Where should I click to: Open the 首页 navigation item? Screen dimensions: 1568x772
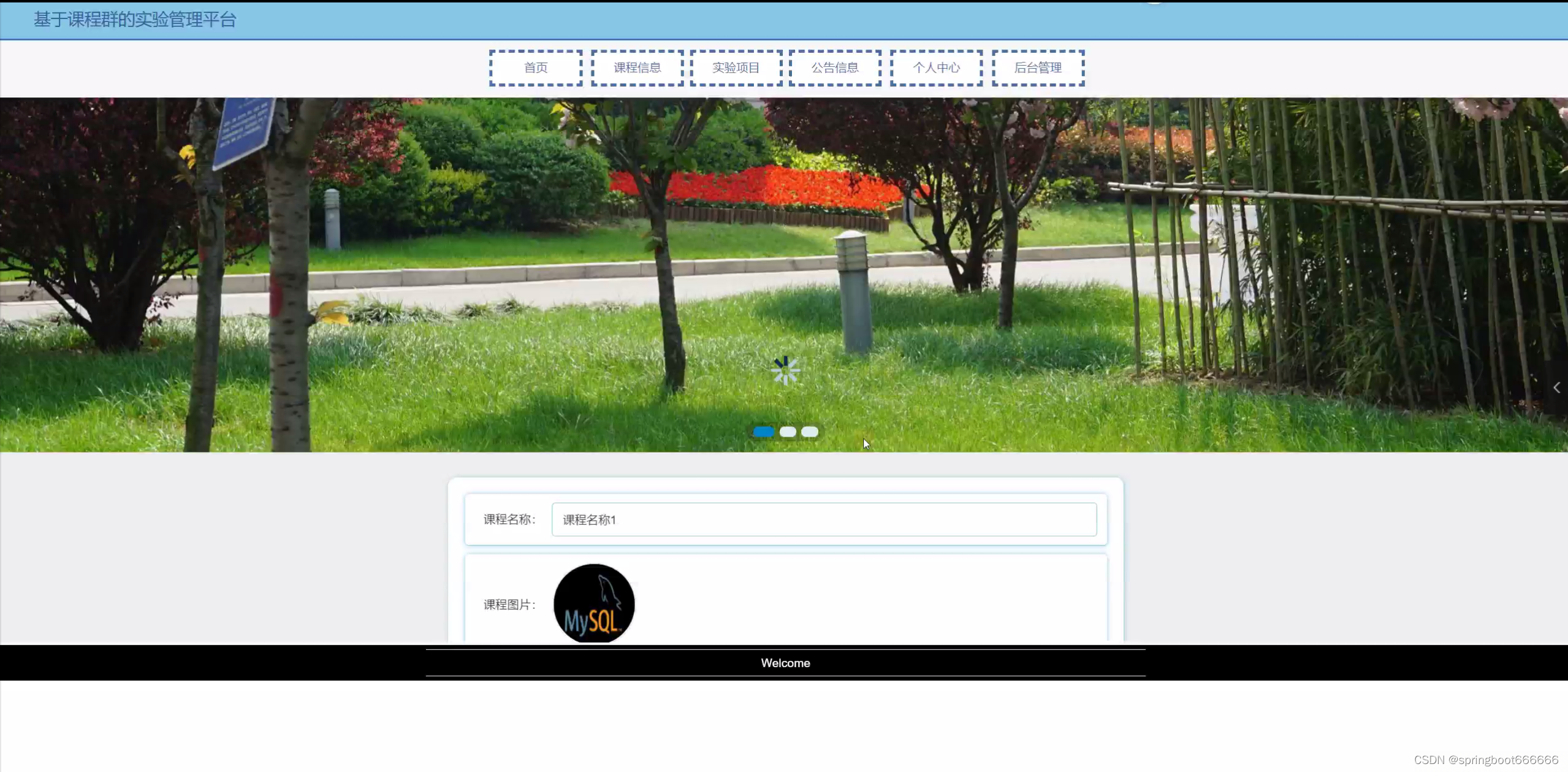(536, 67)
